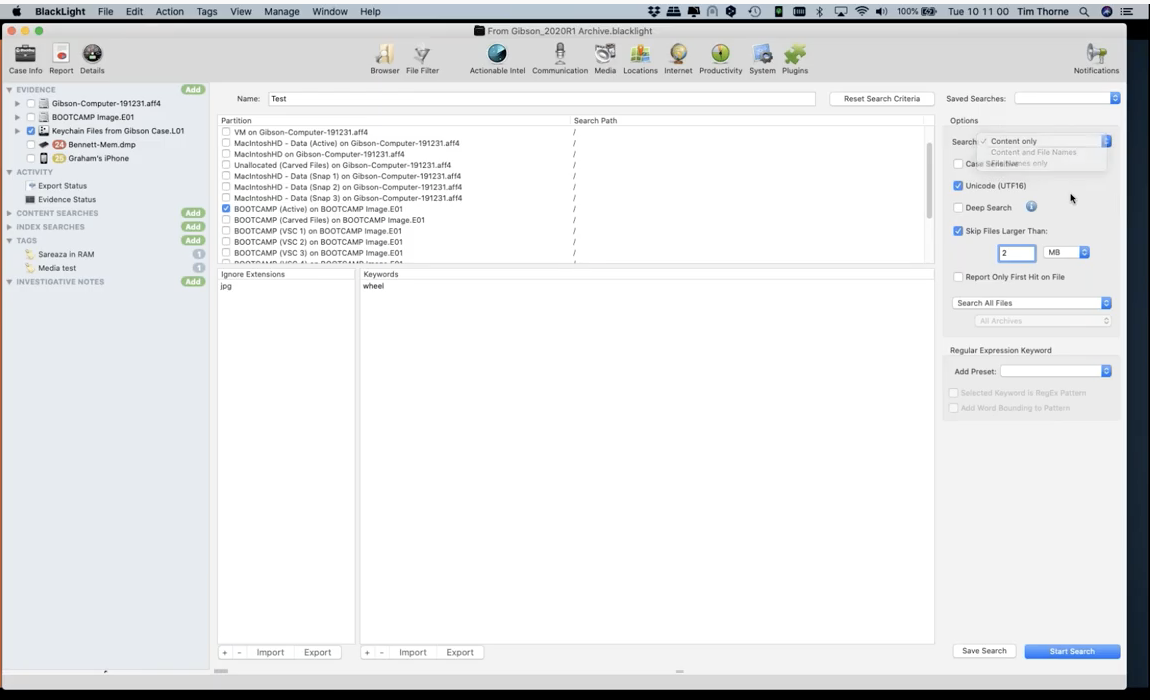Enable the Deep Search checkbox
The image size is (1150, 700).
click(x=958, y=208)
